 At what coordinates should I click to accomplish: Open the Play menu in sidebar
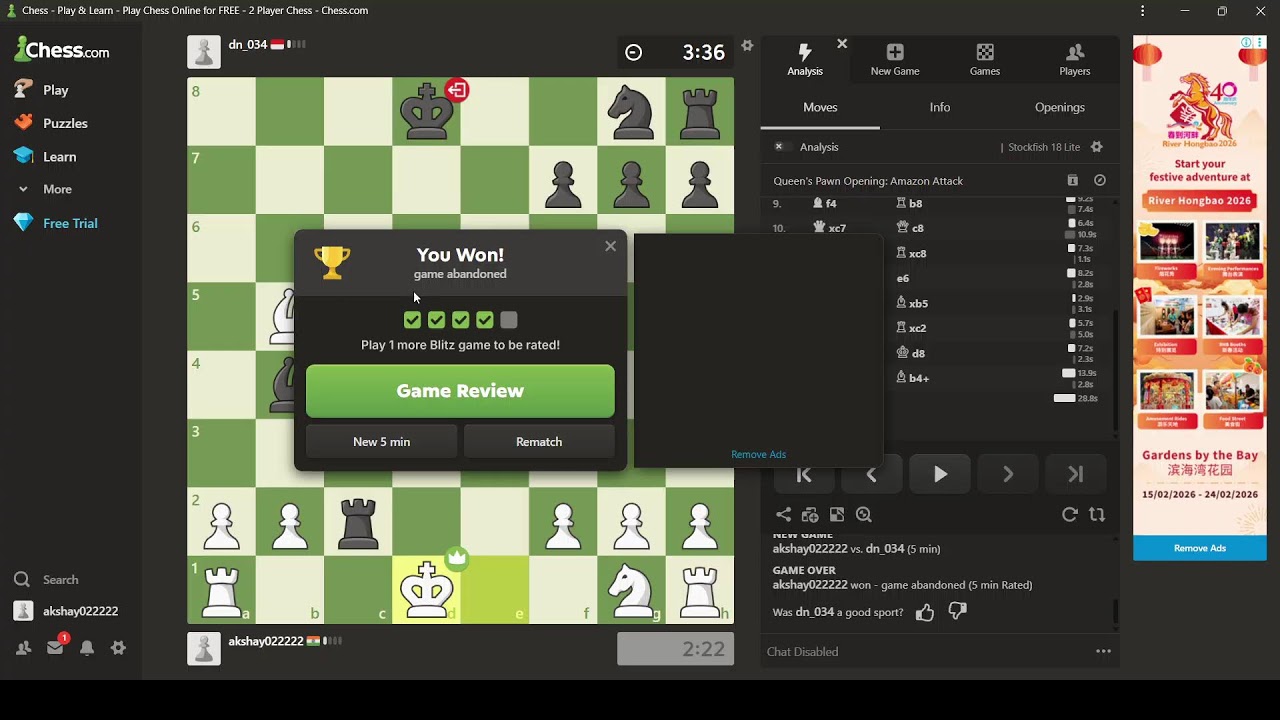tap(42, 90)
